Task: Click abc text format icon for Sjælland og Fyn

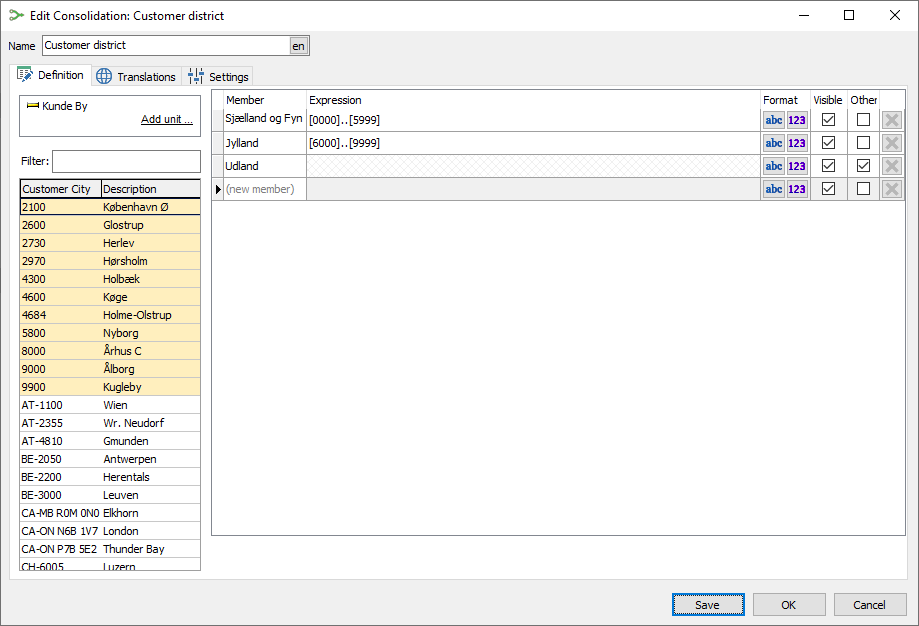Action: (774, 120)
